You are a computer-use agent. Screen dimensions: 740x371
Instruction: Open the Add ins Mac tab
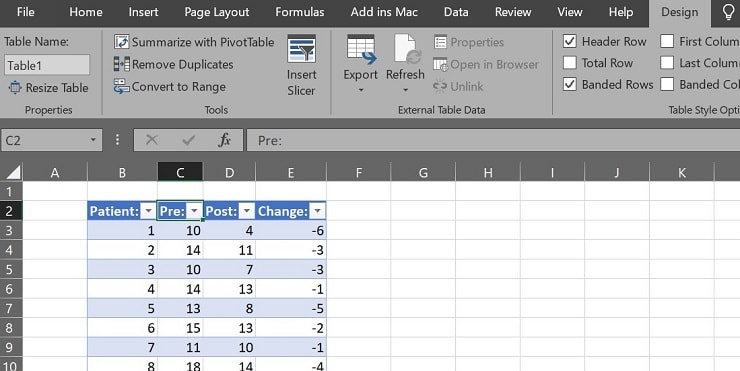click(x=384, y=12)
